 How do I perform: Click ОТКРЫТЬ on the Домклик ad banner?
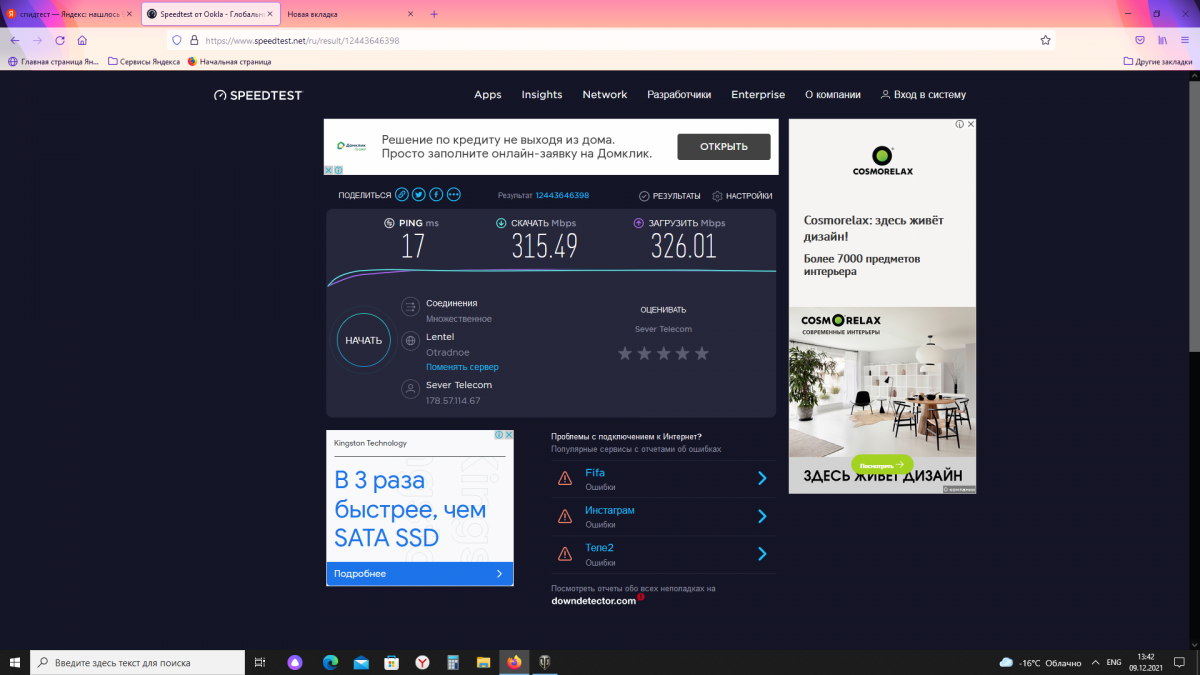pyautogui.click(x=724, y=147)
